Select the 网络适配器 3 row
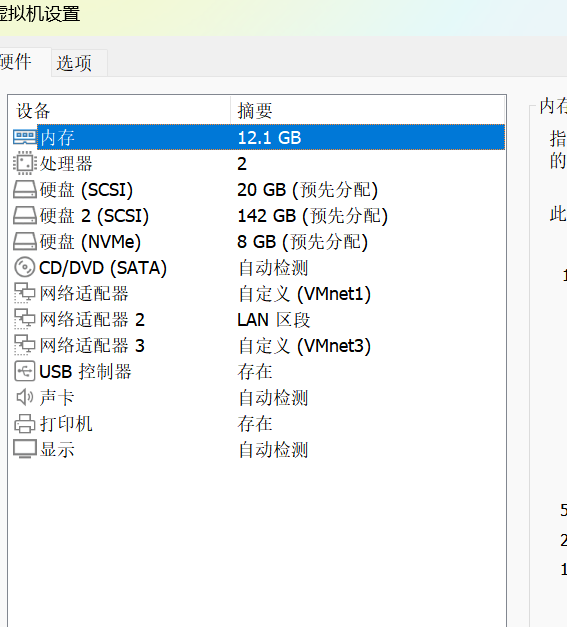Image resolution: width=567 pixels, height=627 pixels. click(259, 345)
